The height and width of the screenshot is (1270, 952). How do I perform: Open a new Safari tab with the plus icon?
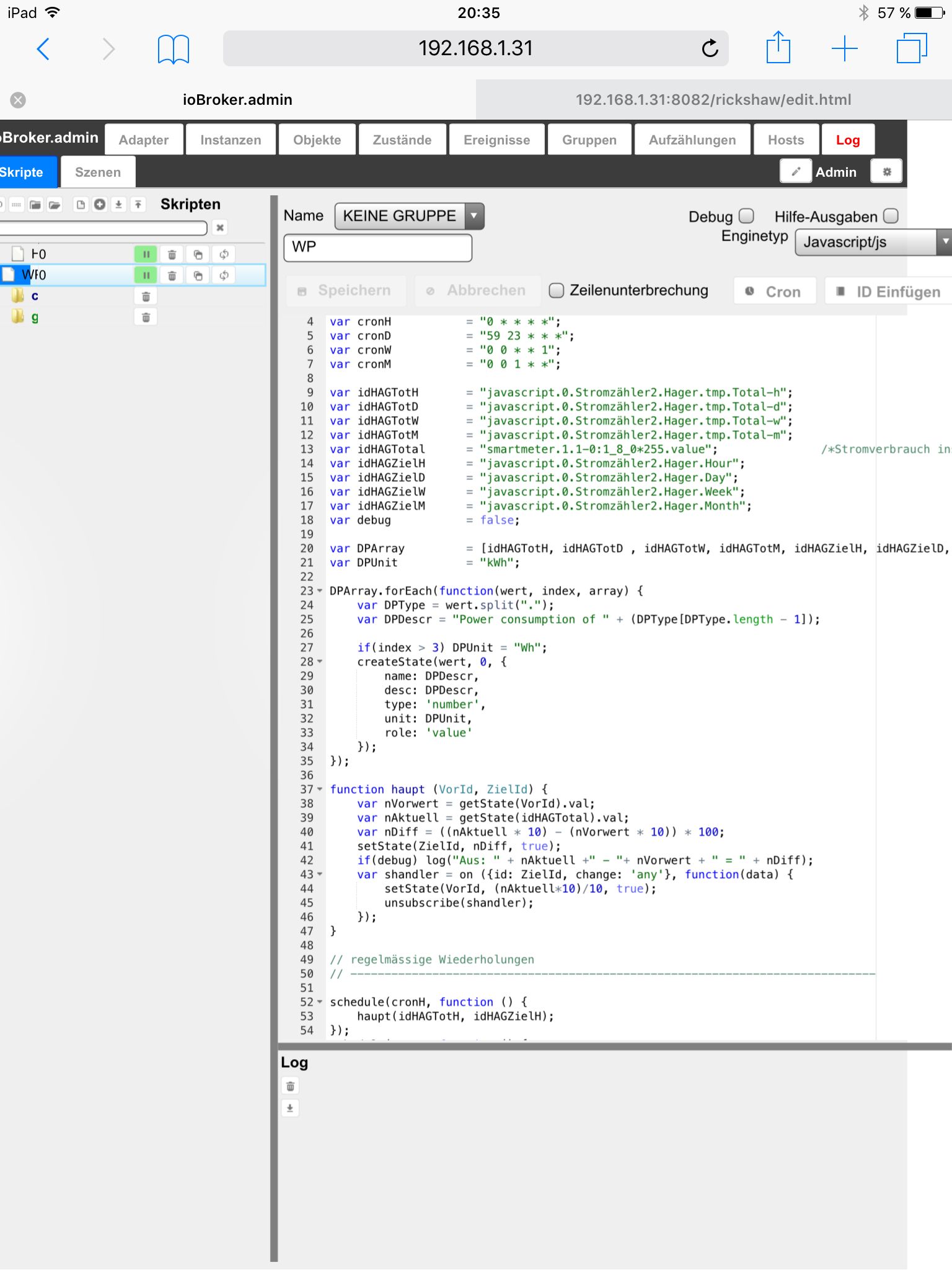(844, 48)
